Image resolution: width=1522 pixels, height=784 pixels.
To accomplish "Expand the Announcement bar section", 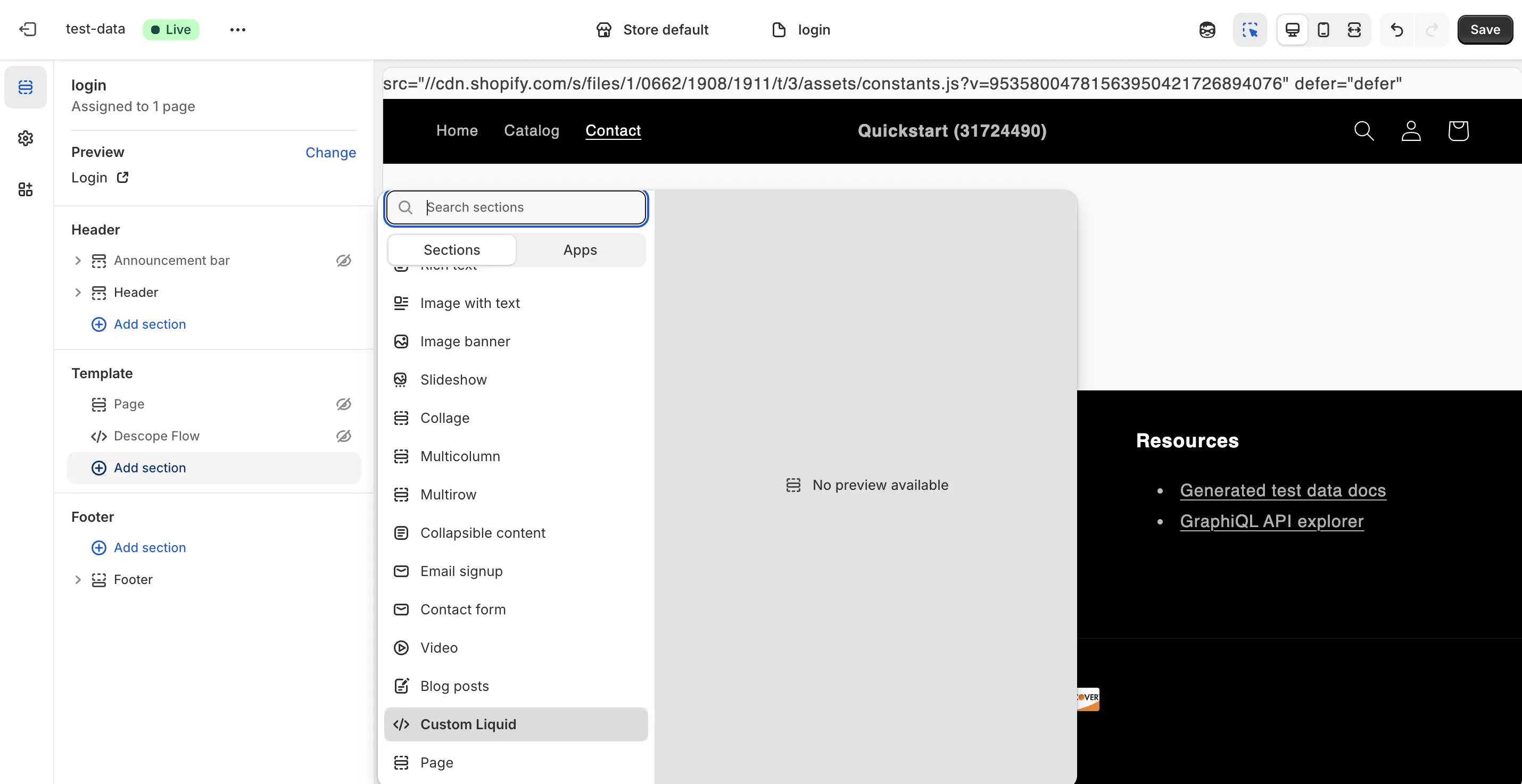I will pos(77,260).
